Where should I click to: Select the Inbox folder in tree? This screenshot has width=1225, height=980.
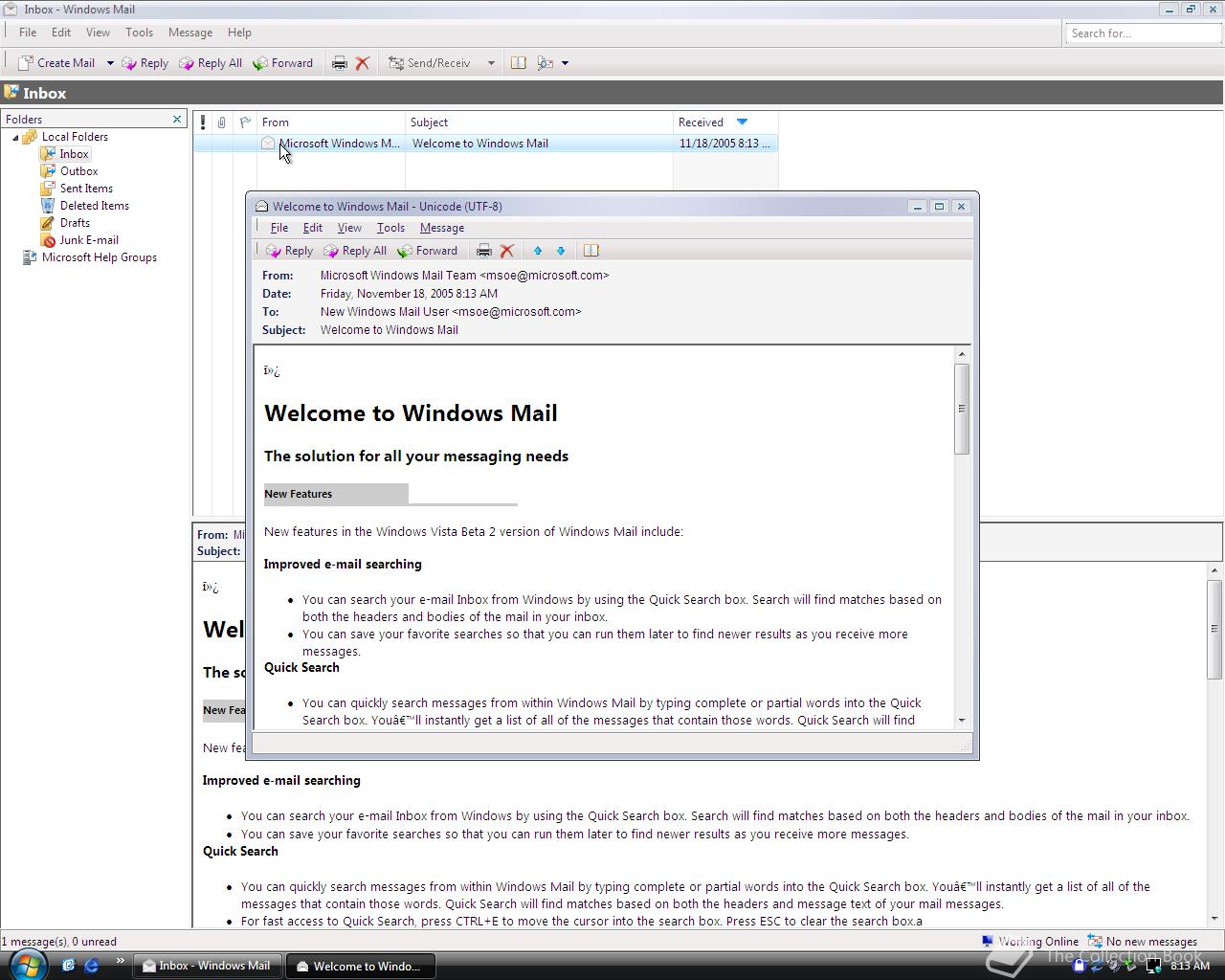point(74,154)
